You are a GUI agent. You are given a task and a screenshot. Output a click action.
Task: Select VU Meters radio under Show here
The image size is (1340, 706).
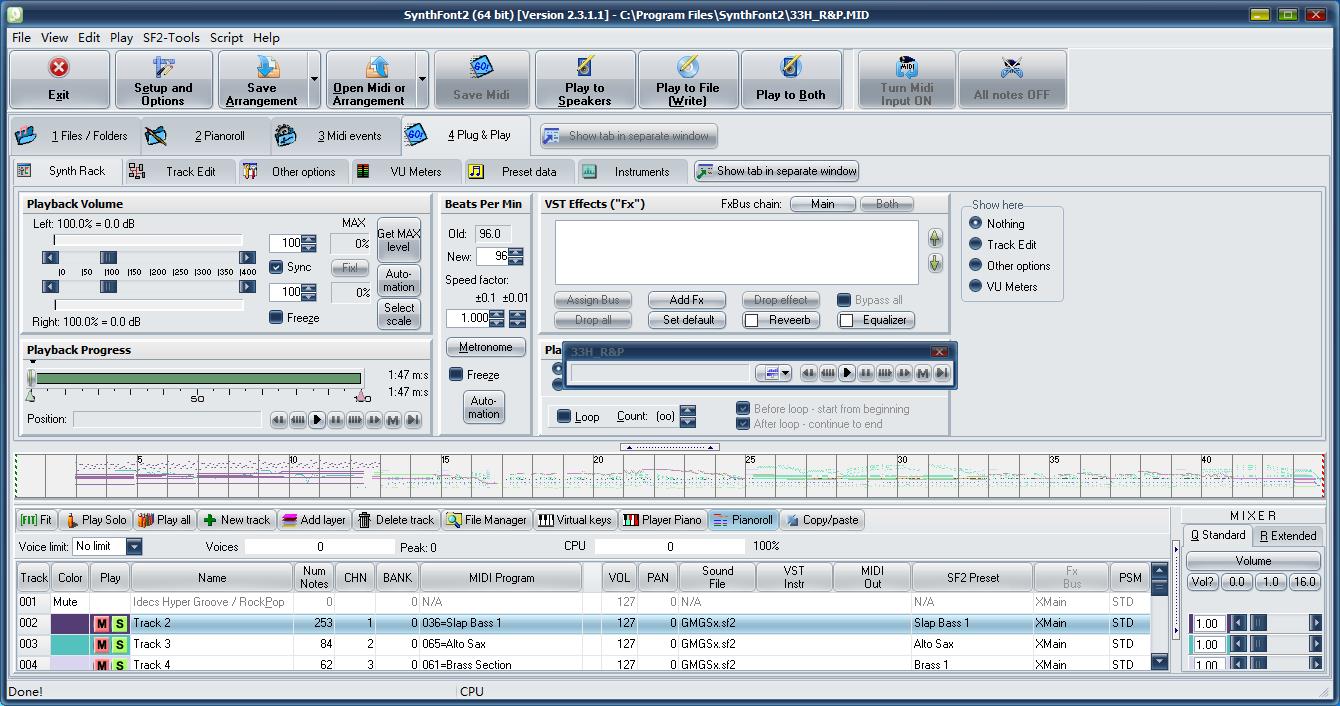pyautogui.click(x=975, y=286)
